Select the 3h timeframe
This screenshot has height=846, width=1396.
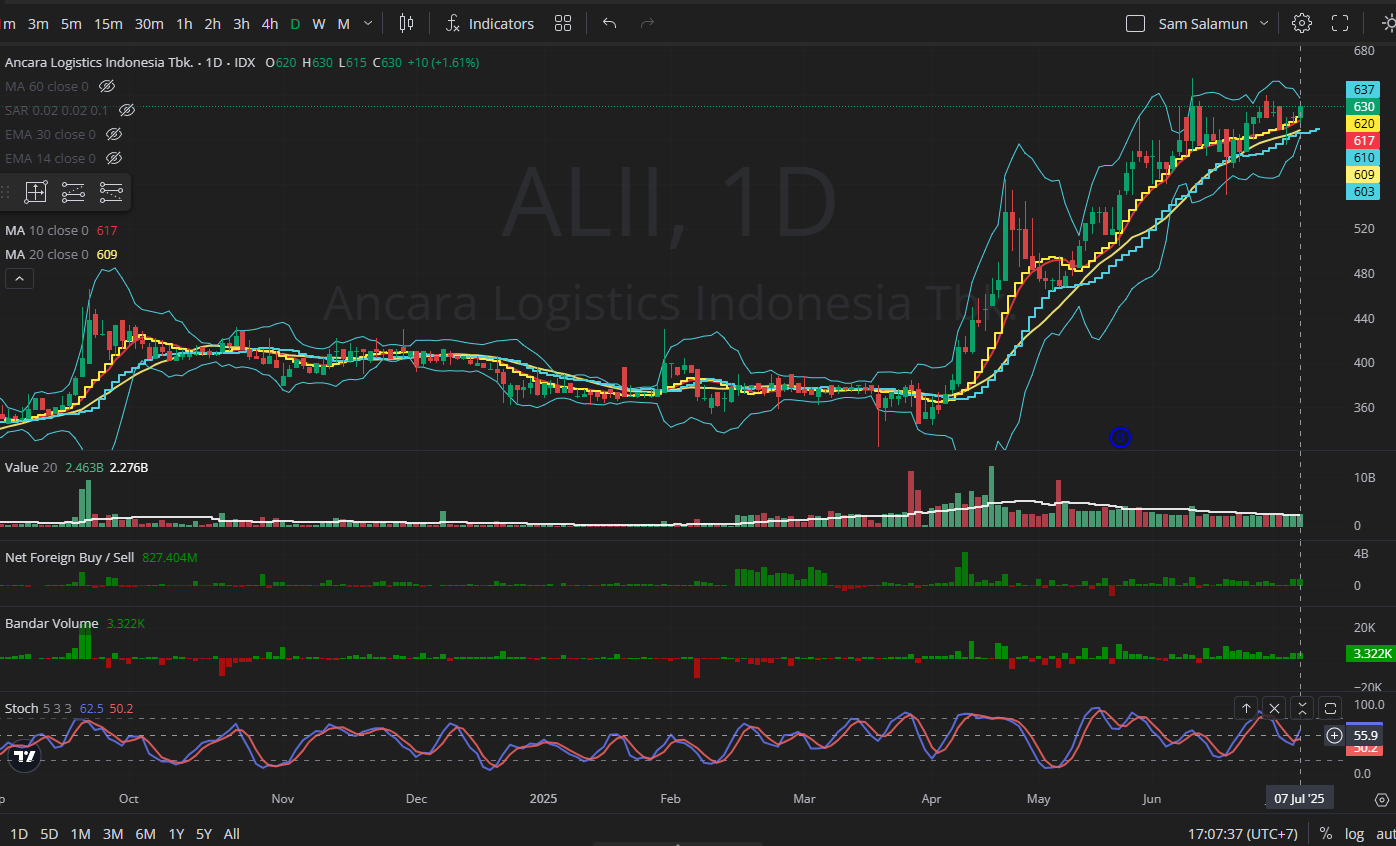[x=241, y=23]
